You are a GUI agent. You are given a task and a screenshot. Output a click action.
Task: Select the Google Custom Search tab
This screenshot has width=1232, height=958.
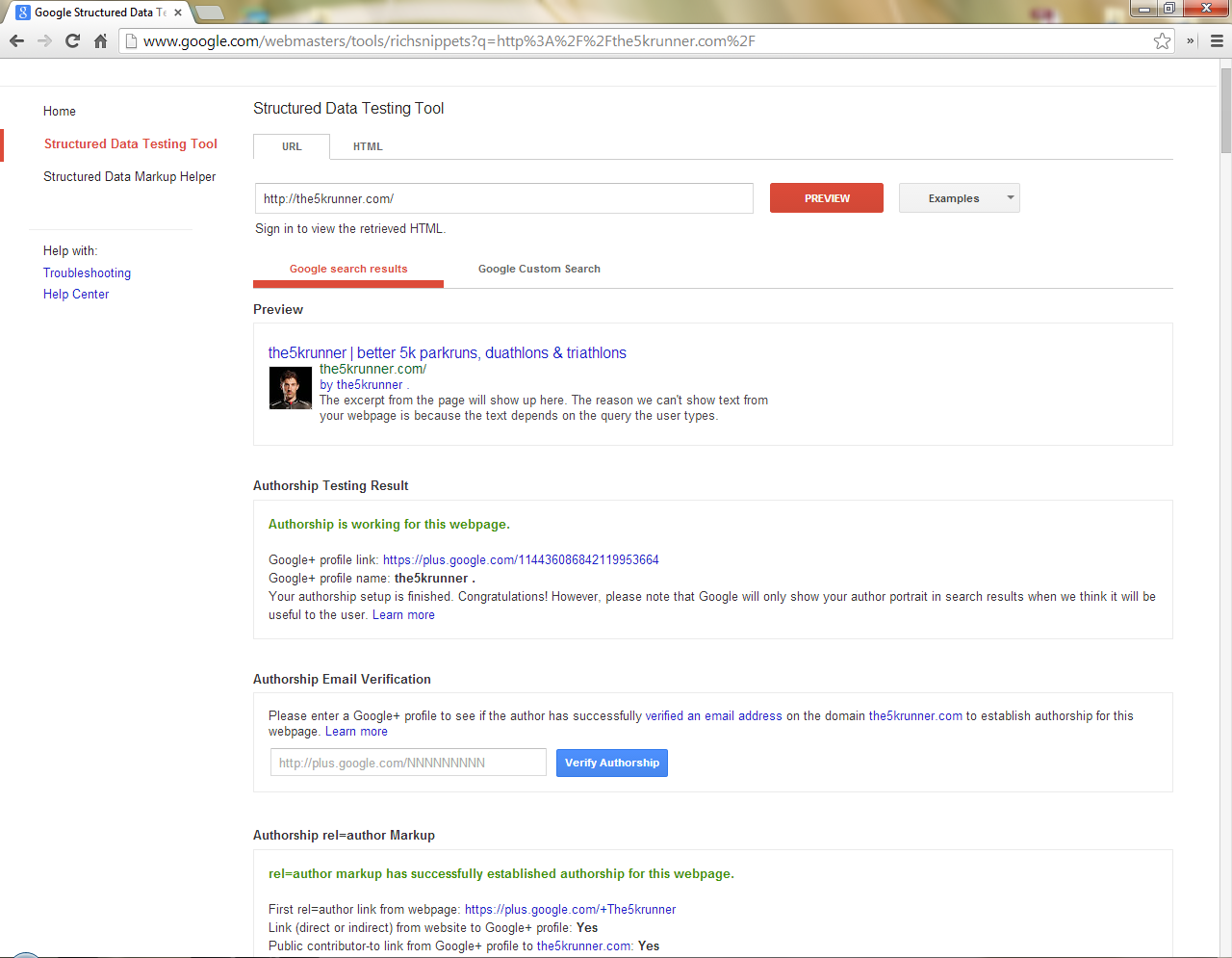pyautogui.click(x=539, y=269)
